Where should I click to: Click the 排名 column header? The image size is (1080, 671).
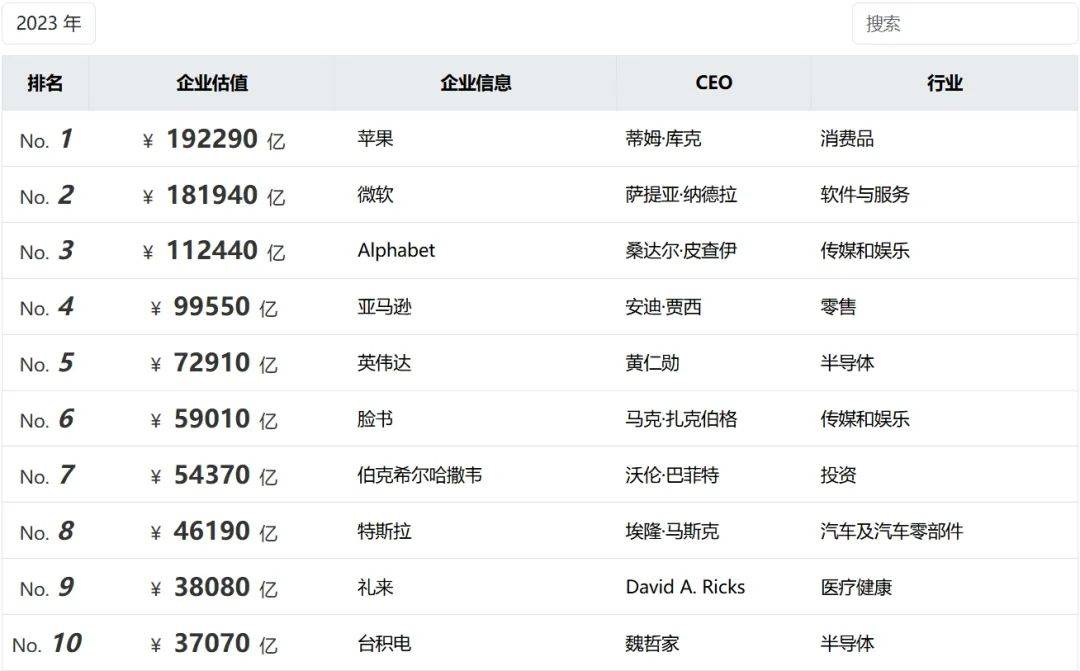click(x=47, y=83)
